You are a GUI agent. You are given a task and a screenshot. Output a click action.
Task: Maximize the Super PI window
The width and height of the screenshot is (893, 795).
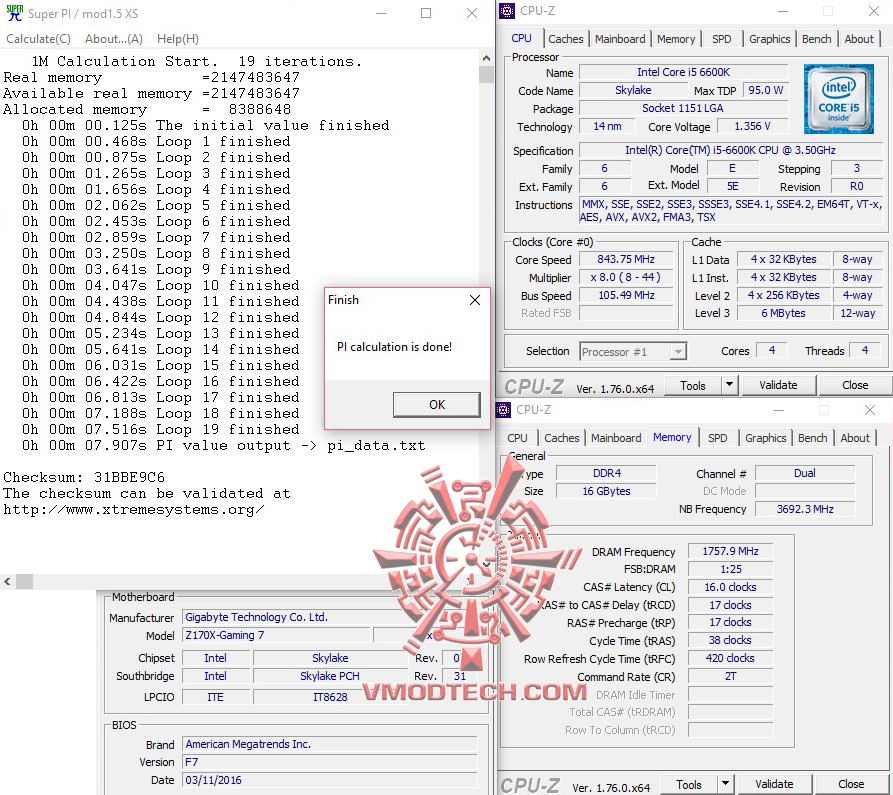(x=426, y=13)
